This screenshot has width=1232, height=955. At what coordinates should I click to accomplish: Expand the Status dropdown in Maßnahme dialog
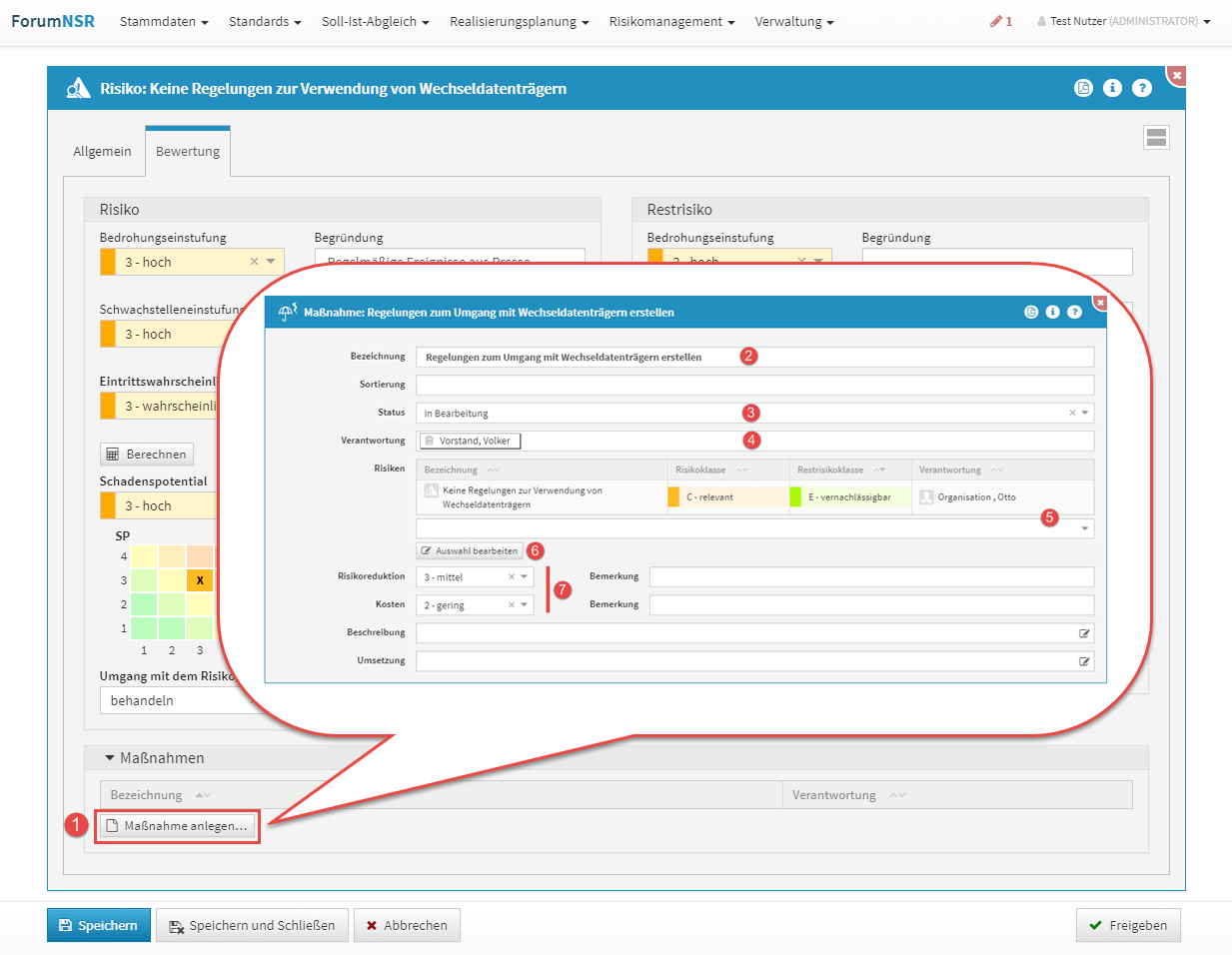(1085, 413)
